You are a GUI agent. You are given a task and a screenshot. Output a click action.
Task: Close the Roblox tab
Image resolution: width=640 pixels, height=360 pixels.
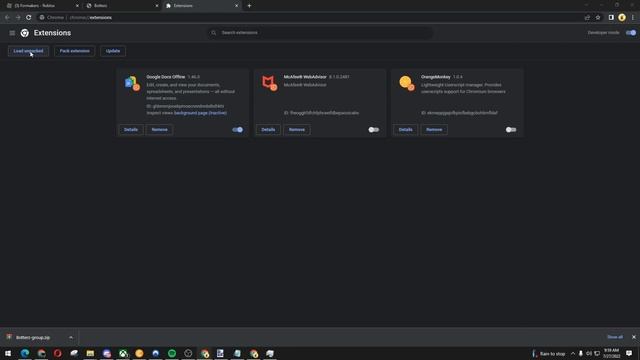coord(77,6)
